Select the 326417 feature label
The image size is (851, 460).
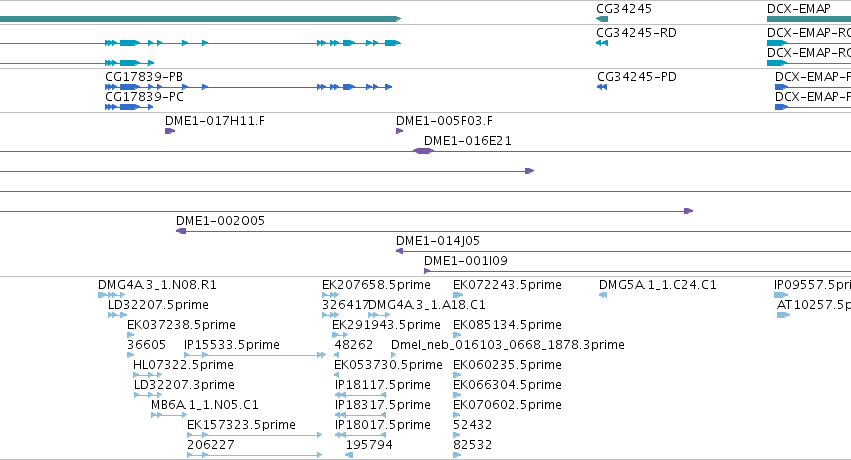pos(345,305)
